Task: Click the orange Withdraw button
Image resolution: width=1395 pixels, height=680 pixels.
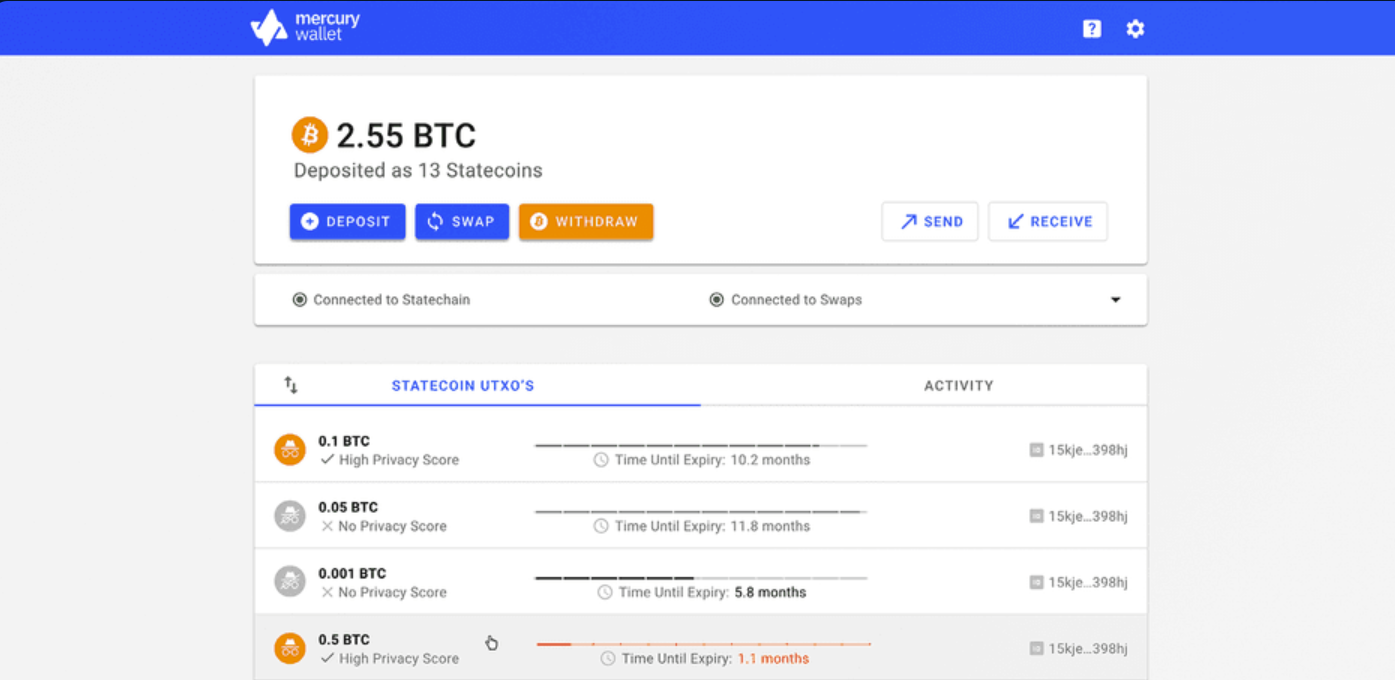Action: pos(586,222)
